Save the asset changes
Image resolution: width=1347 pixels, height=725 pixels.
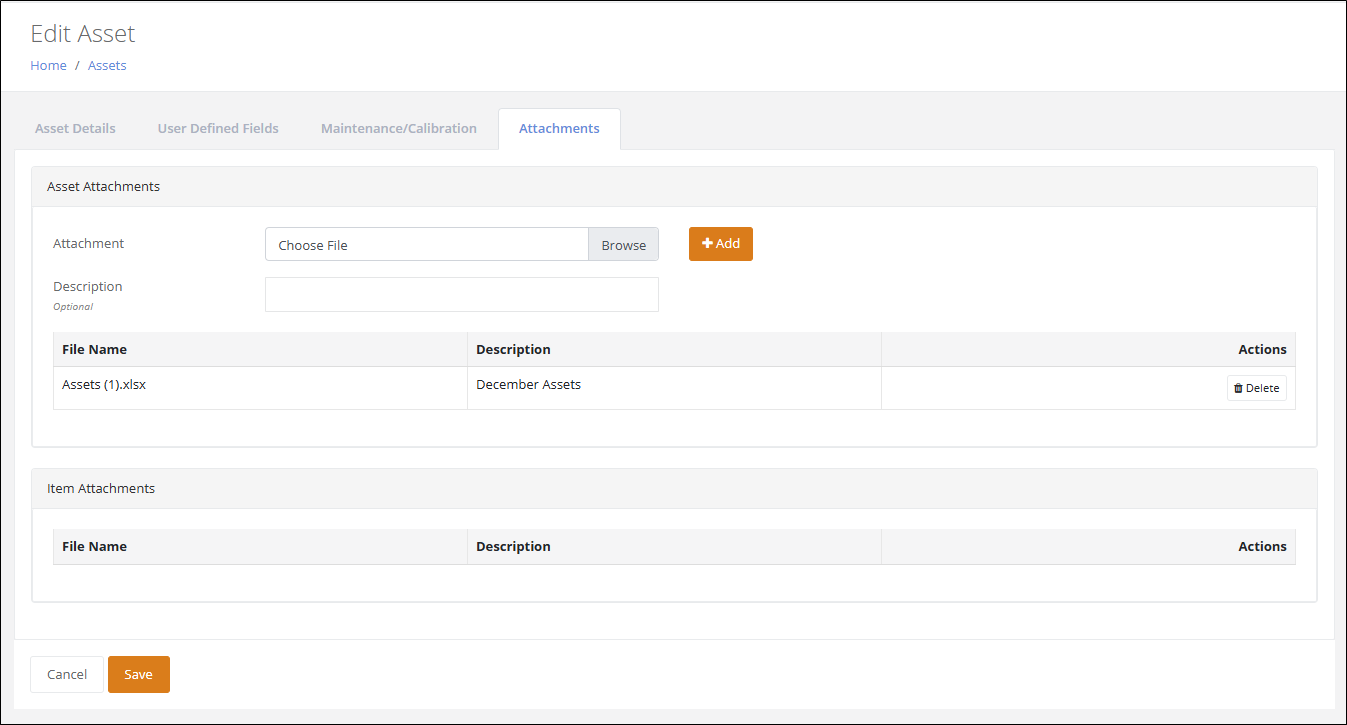pos(139,674)
